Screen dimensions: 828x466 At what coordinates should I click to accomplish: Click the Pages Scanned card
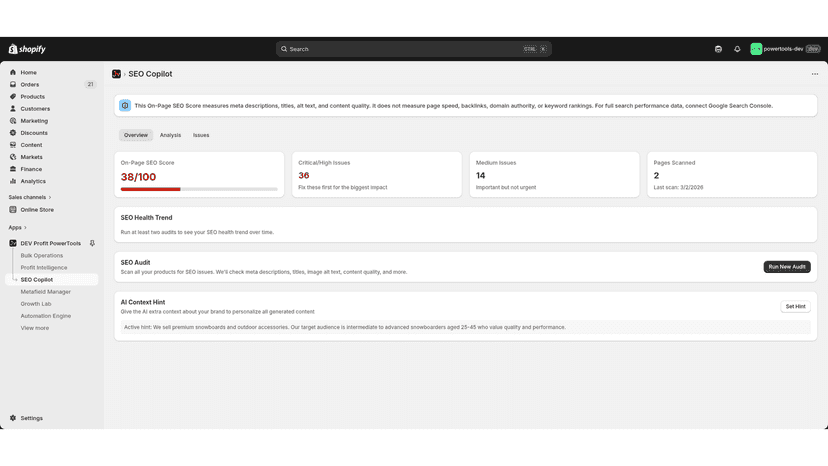pyautogui.click(x=732, y=175)
